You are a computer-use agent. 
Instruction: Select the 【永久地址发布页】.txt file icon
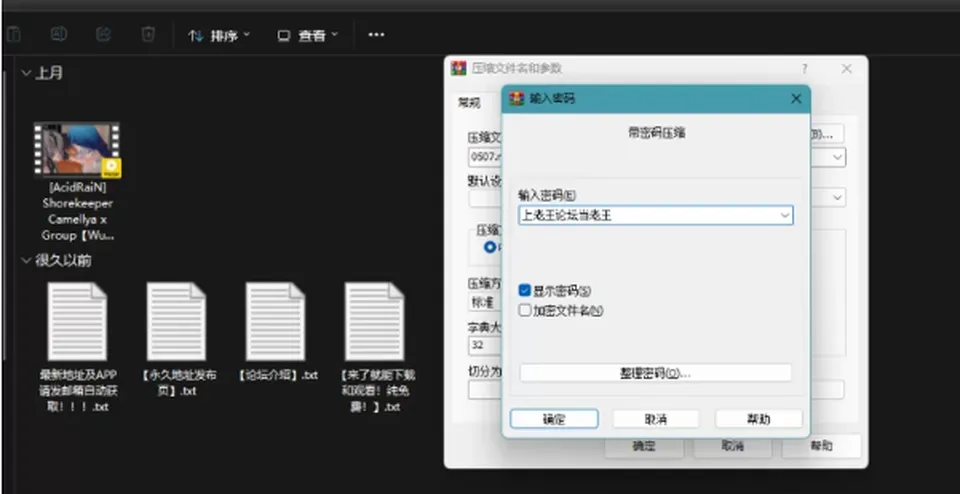[176, 321]
